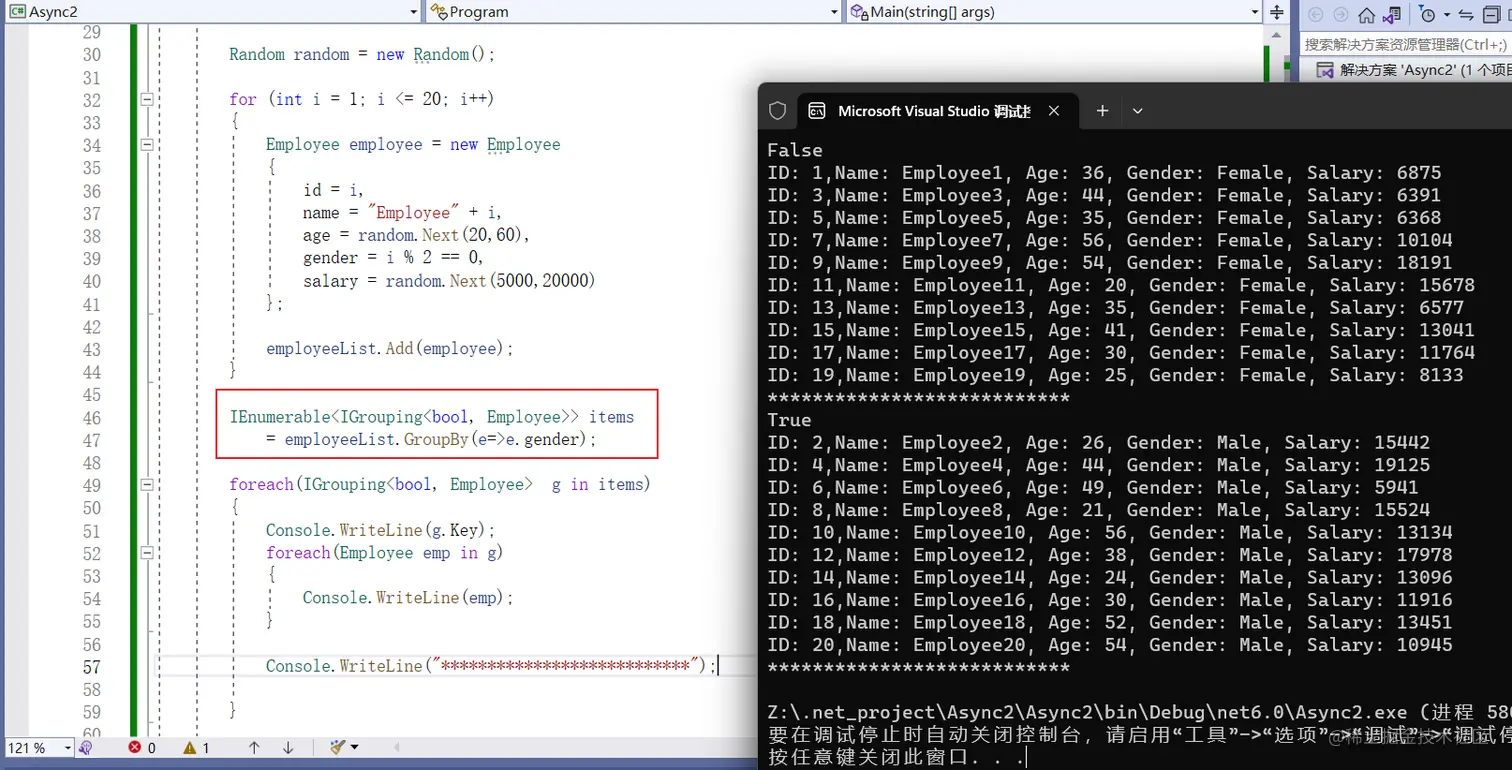Go to previous issue with up arrow

(254, 748)
